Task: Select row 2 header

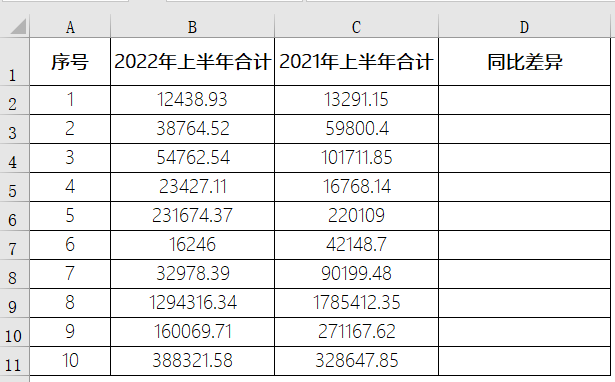Action: (x=15, y=100)
